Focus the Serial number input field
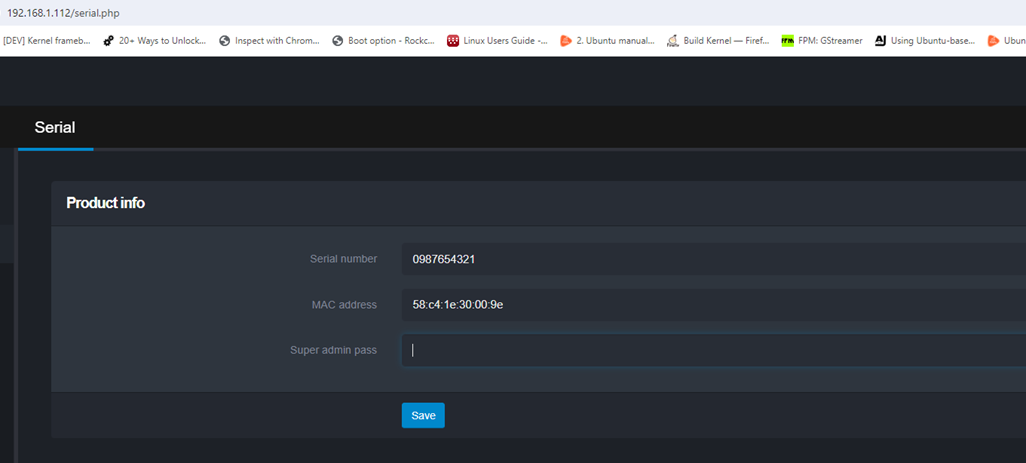The image size is (1026, 463). 710,259
